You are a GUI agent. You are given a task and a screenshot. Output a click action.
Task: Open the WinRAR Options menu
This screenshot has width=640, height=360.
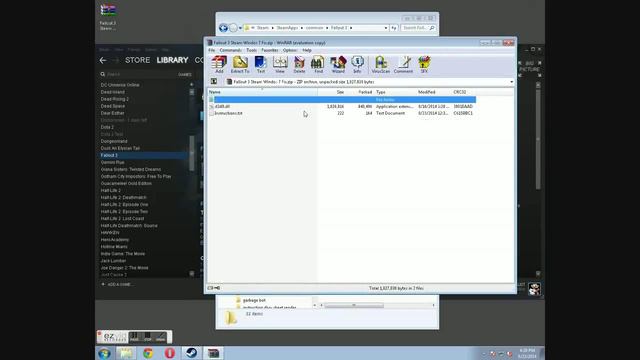click(x=290, y=50)
